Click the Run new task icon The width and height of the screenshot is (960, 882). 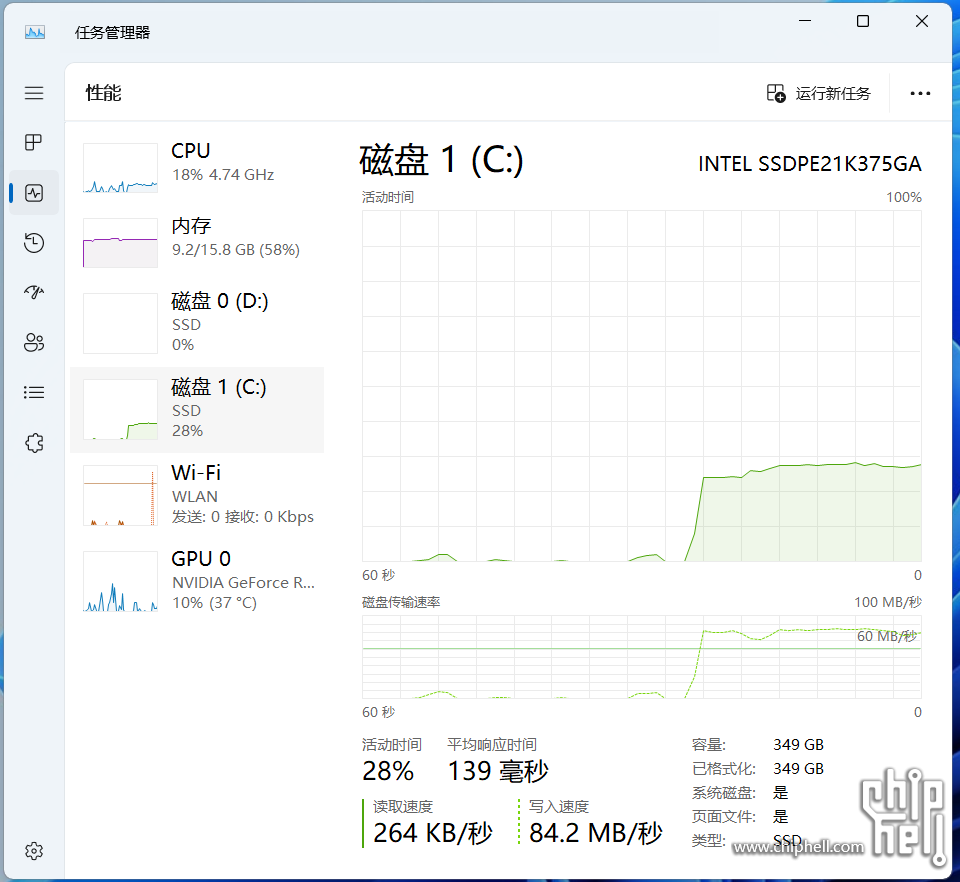coord(776,93)
